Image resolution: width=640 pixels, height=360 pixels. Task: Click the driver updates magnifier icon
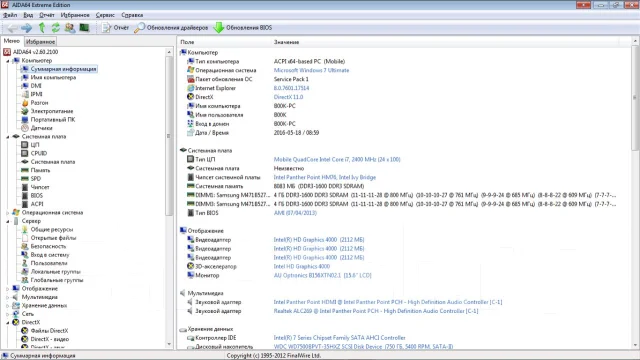coord(140,28)
